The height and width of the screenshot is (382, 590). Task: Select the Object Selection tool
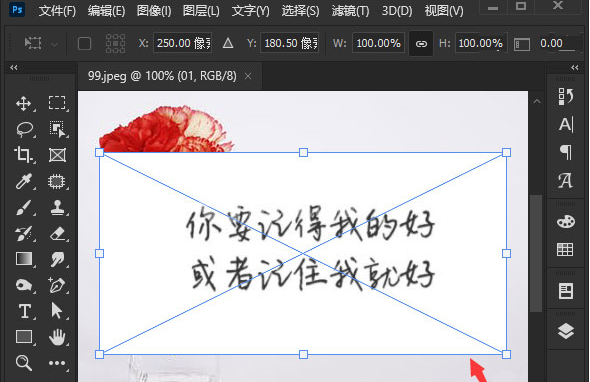tap(57, 129)
